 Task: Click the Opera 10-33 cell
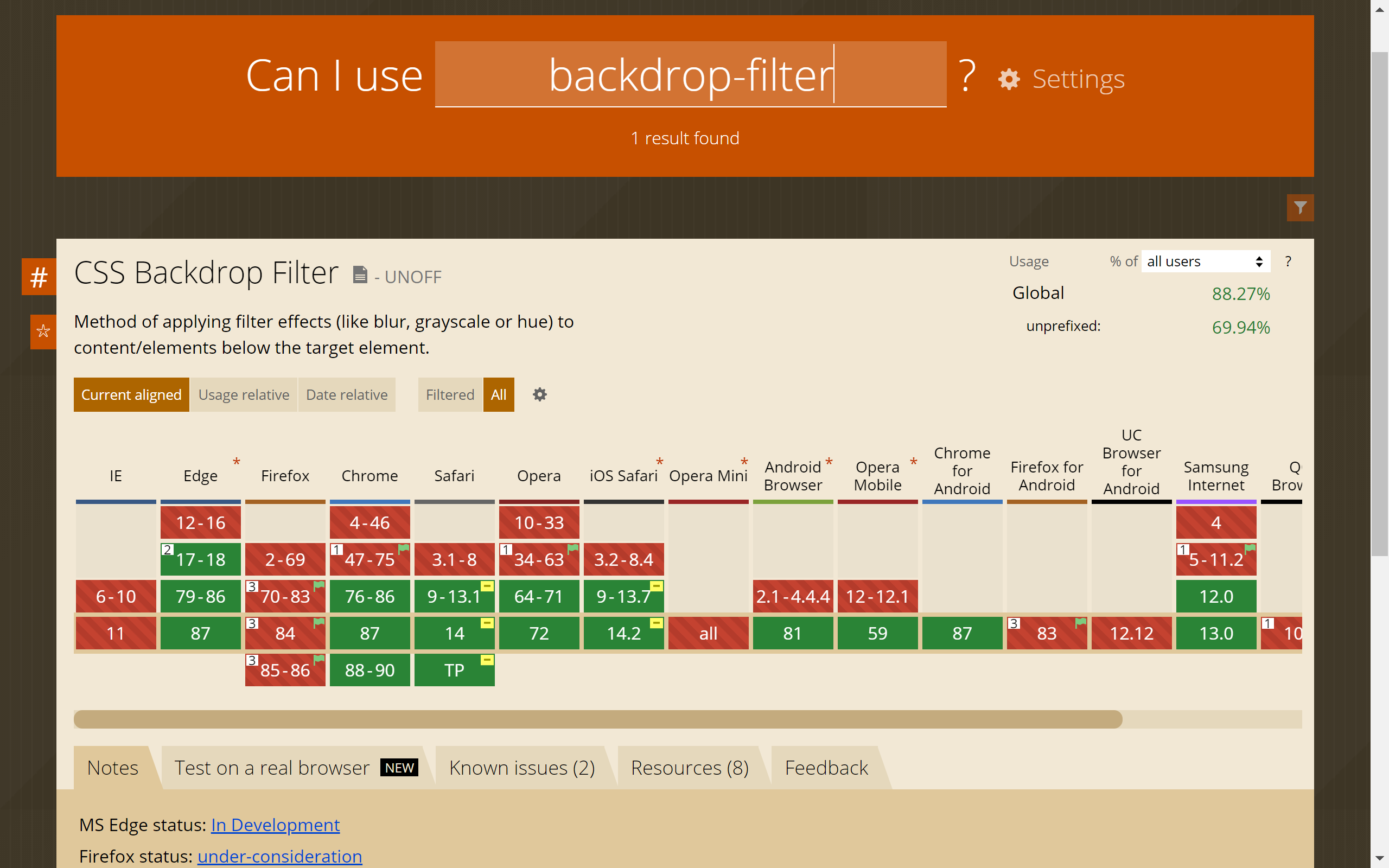[539, 522]
